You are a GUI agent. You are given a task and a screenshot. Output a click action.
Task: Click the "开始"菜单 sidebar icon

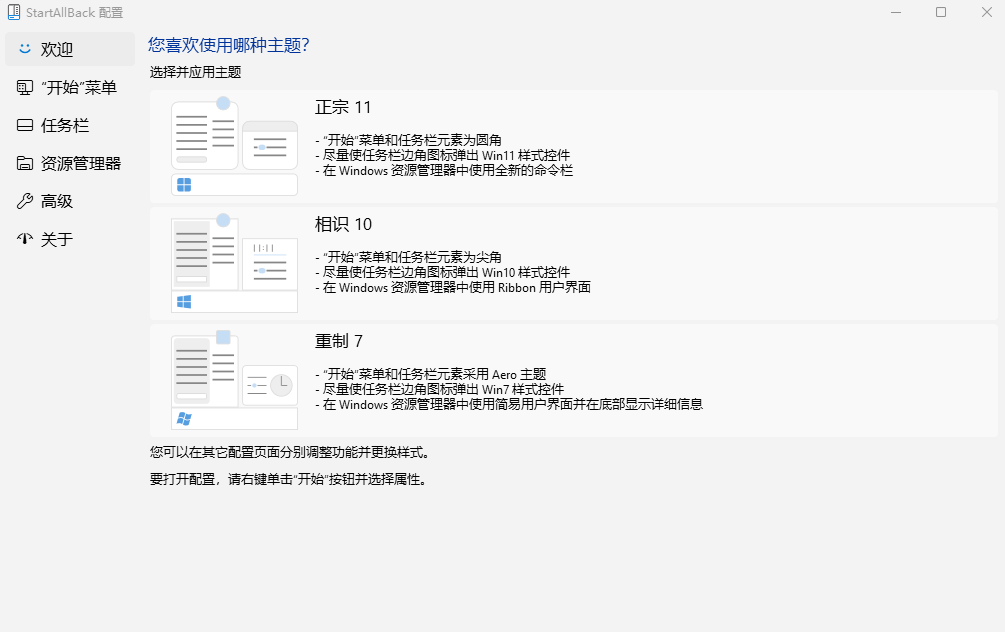coord(25,87)
